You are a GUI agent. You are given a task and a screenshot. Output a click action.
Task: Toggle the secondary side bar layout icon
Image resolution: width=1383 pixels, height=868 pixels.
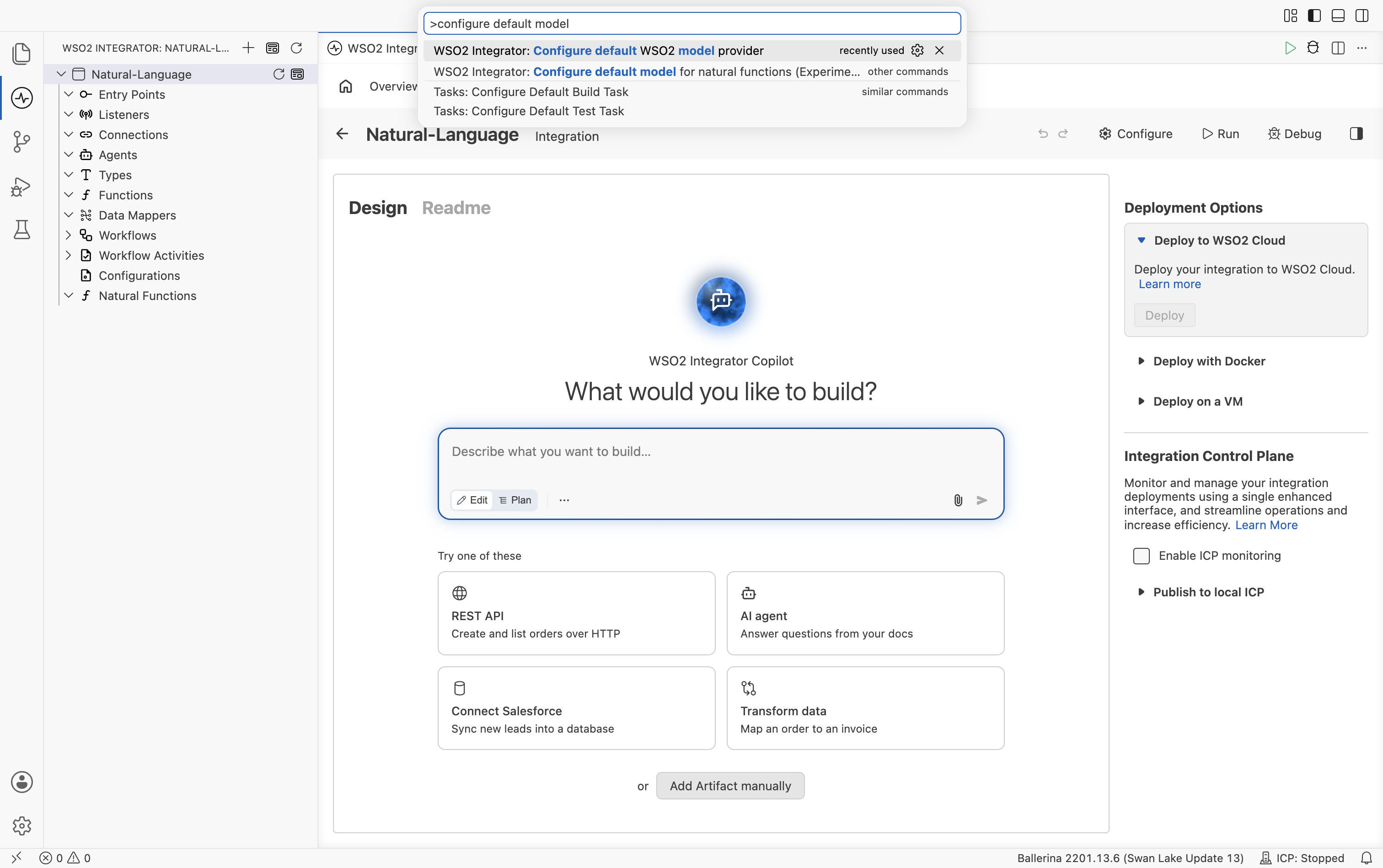[1362, 16]
